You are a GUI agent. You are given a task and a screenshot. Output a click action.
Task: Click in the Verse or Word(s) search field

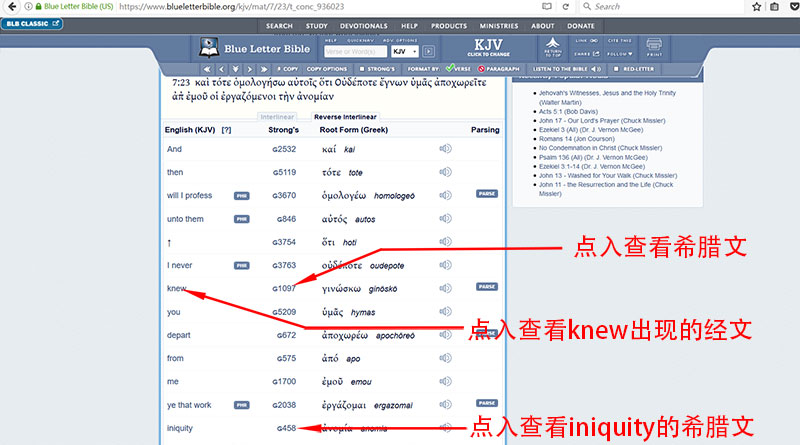point(356,52)
